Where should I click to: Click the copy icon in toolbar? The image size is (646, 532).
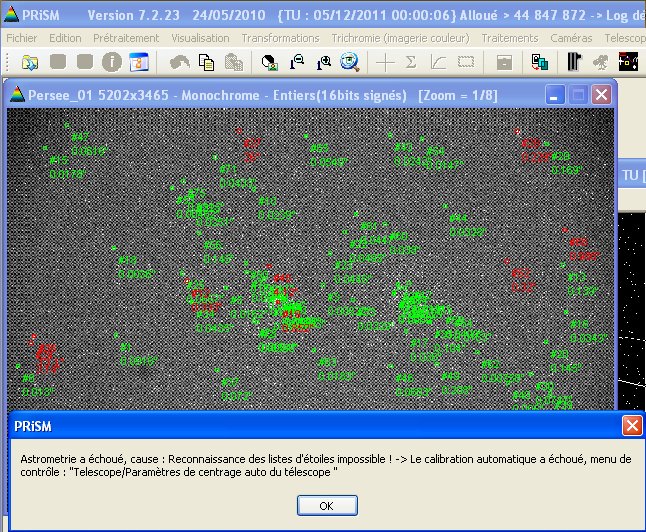207,61
